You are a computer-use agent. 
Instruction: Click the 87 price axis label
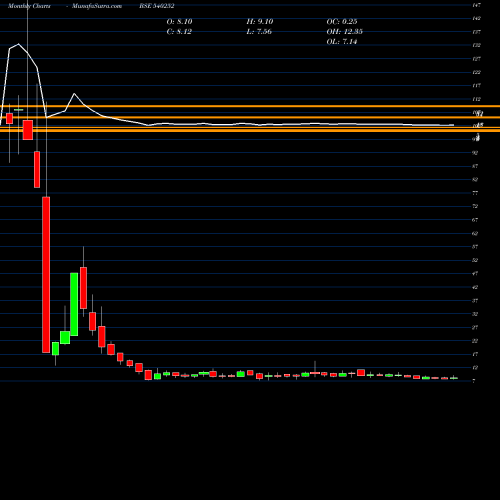pos(475,166)
